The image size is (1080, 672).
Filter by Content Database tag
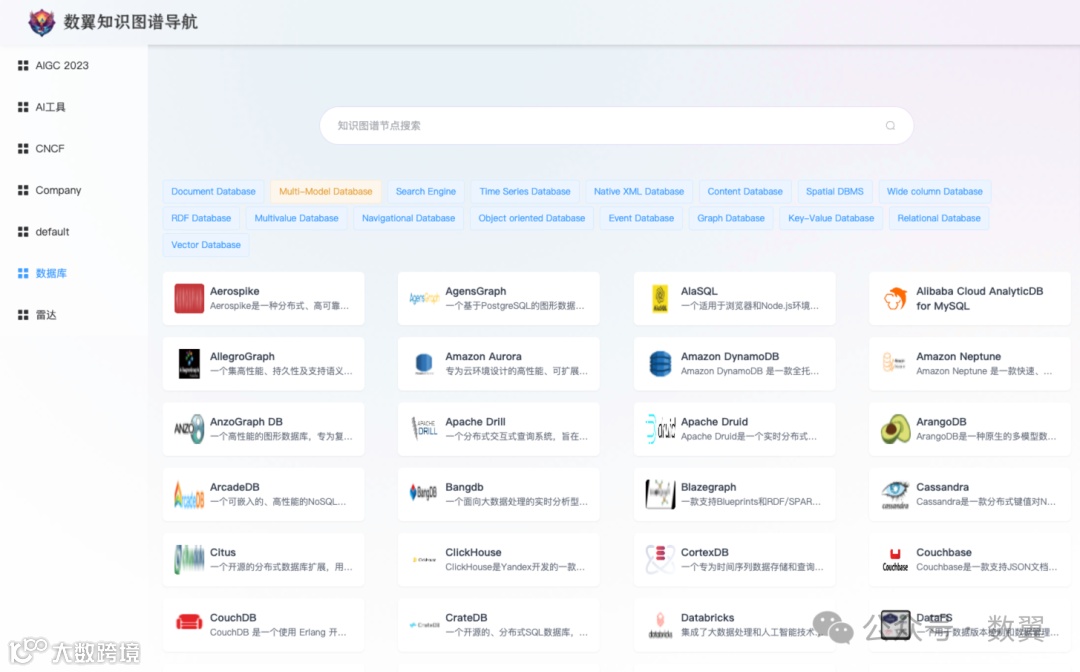(745, 191)
